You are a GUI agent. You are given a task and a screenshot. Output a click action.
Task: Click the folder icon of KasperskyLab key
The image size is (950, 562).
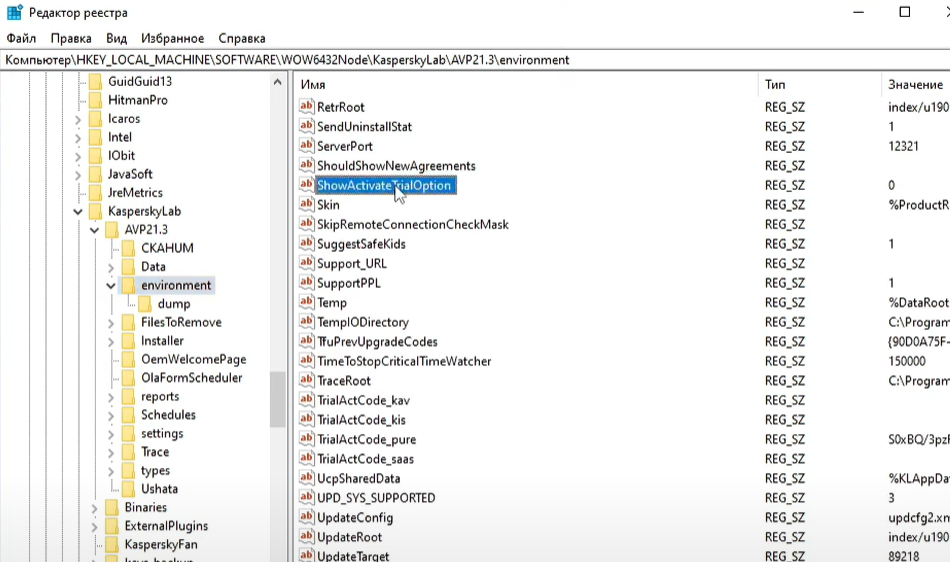(95, 211)
